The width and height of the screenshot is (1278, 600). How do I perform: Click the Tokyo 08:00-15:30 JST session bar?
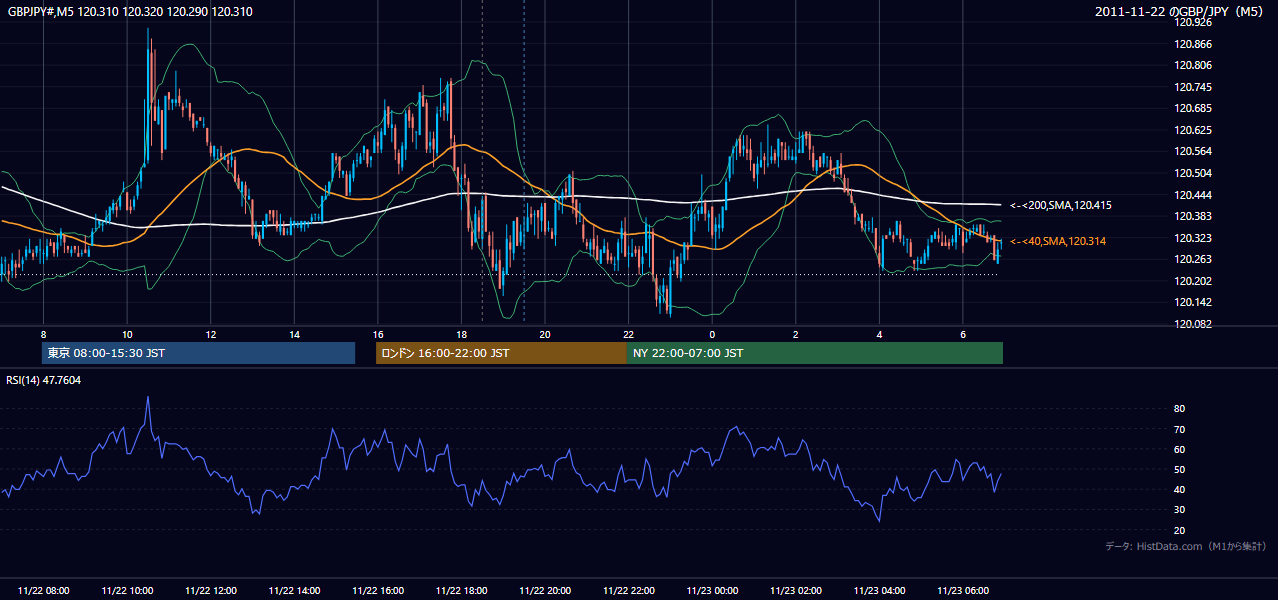tap(198, 353)
